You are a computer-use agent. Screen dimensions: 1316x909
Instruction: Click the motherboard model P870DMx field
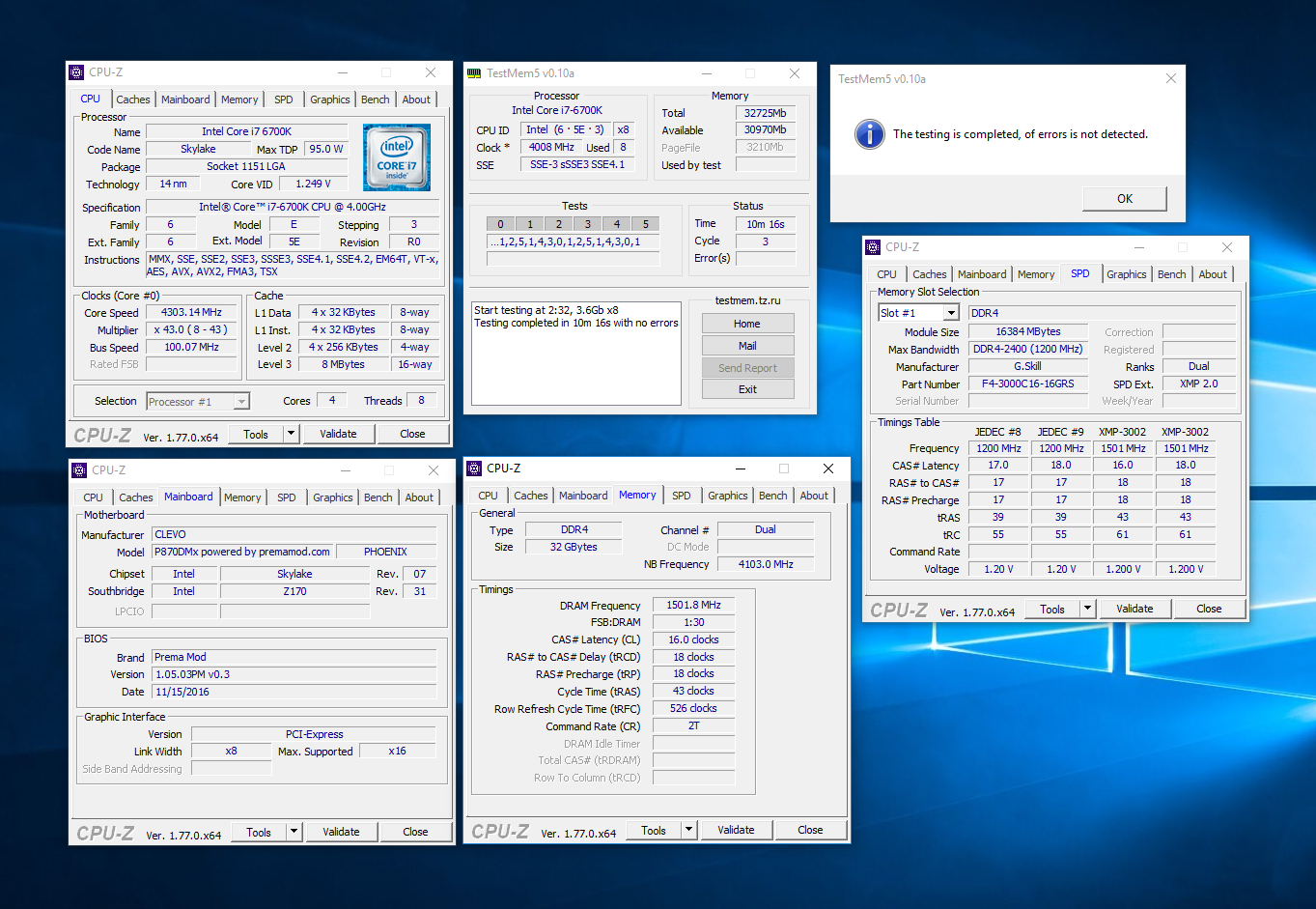tap(242, 552)
